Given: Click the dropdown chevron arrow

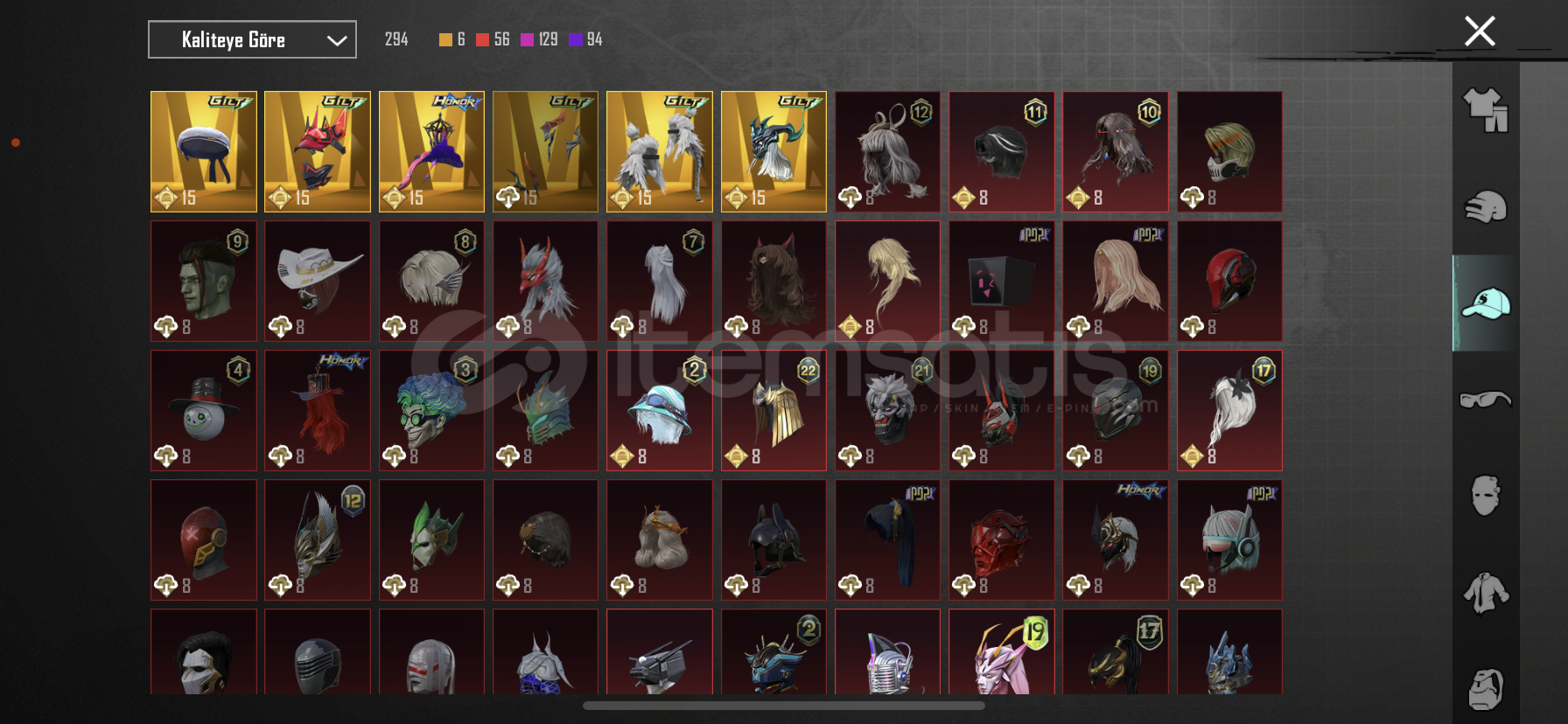Looking at the screenshot, I should (337, 40).
